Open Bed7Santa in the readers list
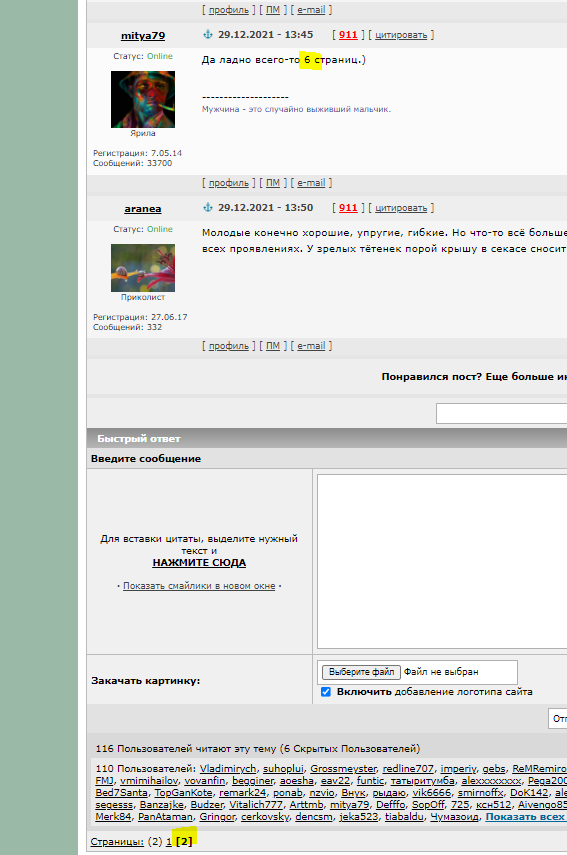Screen dimensions: 567x855 [x=121, y=793]
